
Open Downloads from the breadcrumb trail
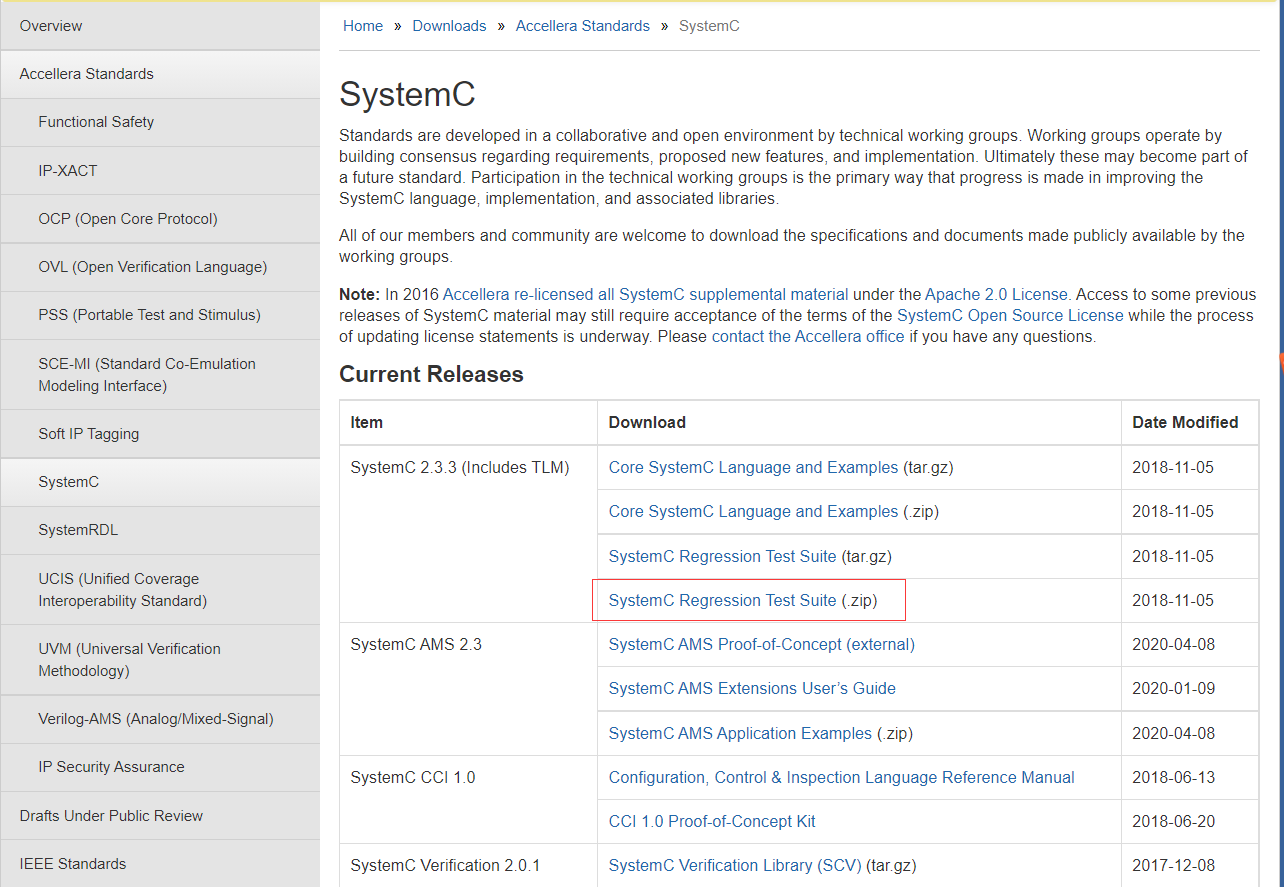click(x=449, y=25)
